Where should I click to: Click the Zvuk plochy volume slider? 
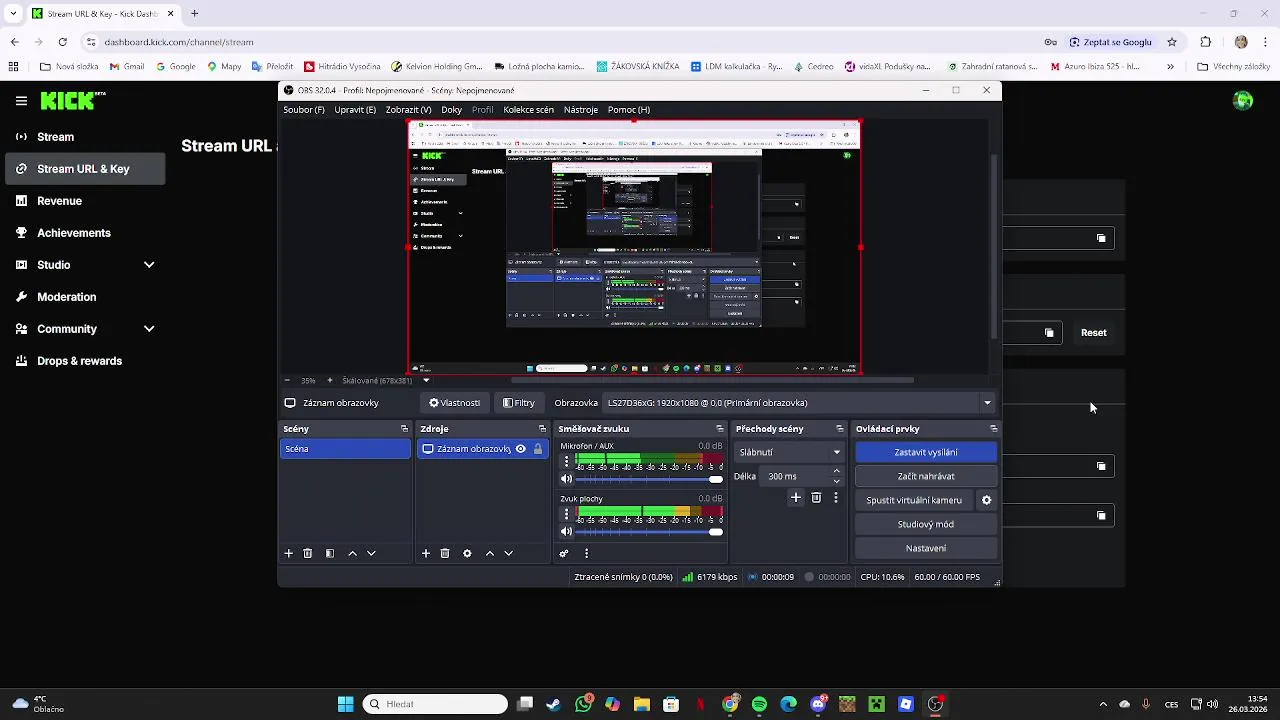coord(647,532)
